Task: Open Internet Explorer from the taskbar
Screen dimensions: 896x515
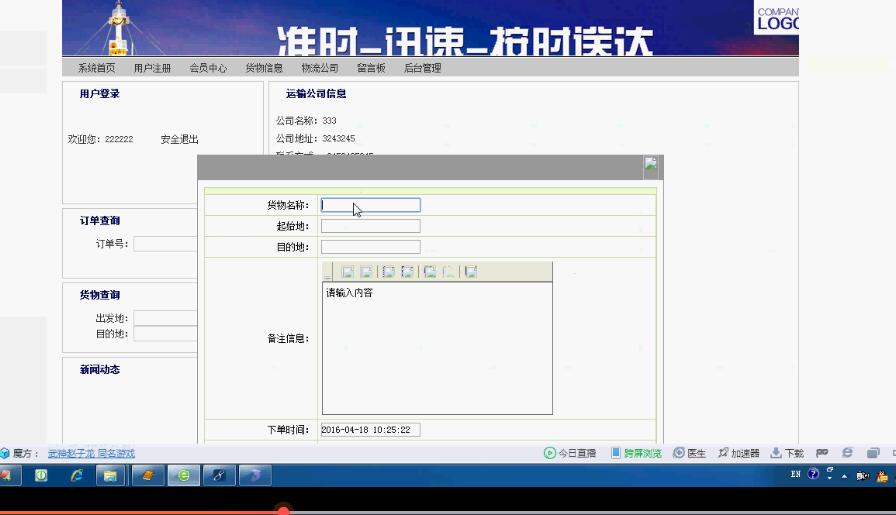Action: [x=76, y=475]
